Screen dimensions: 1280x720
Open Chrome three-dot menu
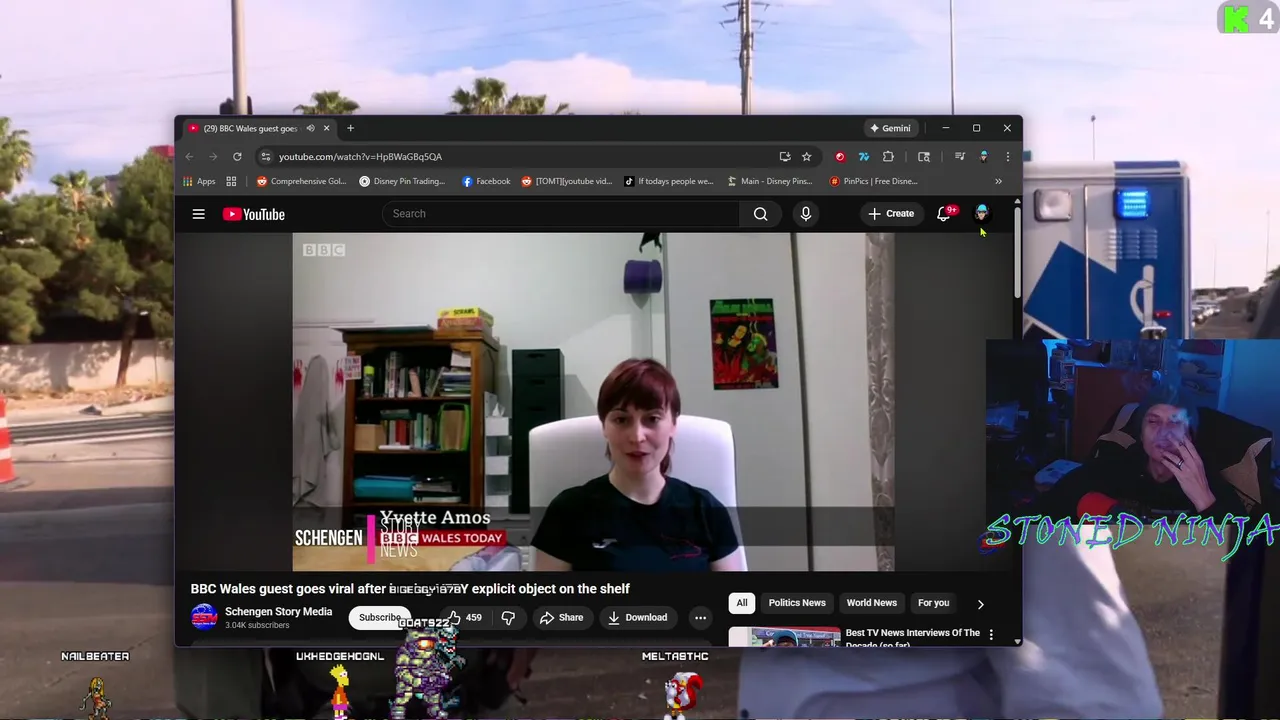[1007, 156]
